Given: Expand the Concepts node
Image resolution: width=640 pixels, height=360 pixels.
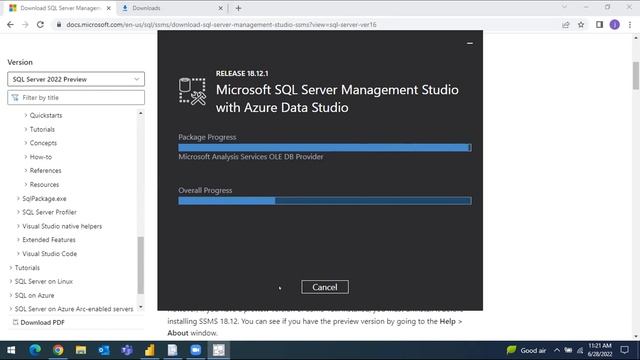Looking at the screenshot, I should tap(26, 143).
